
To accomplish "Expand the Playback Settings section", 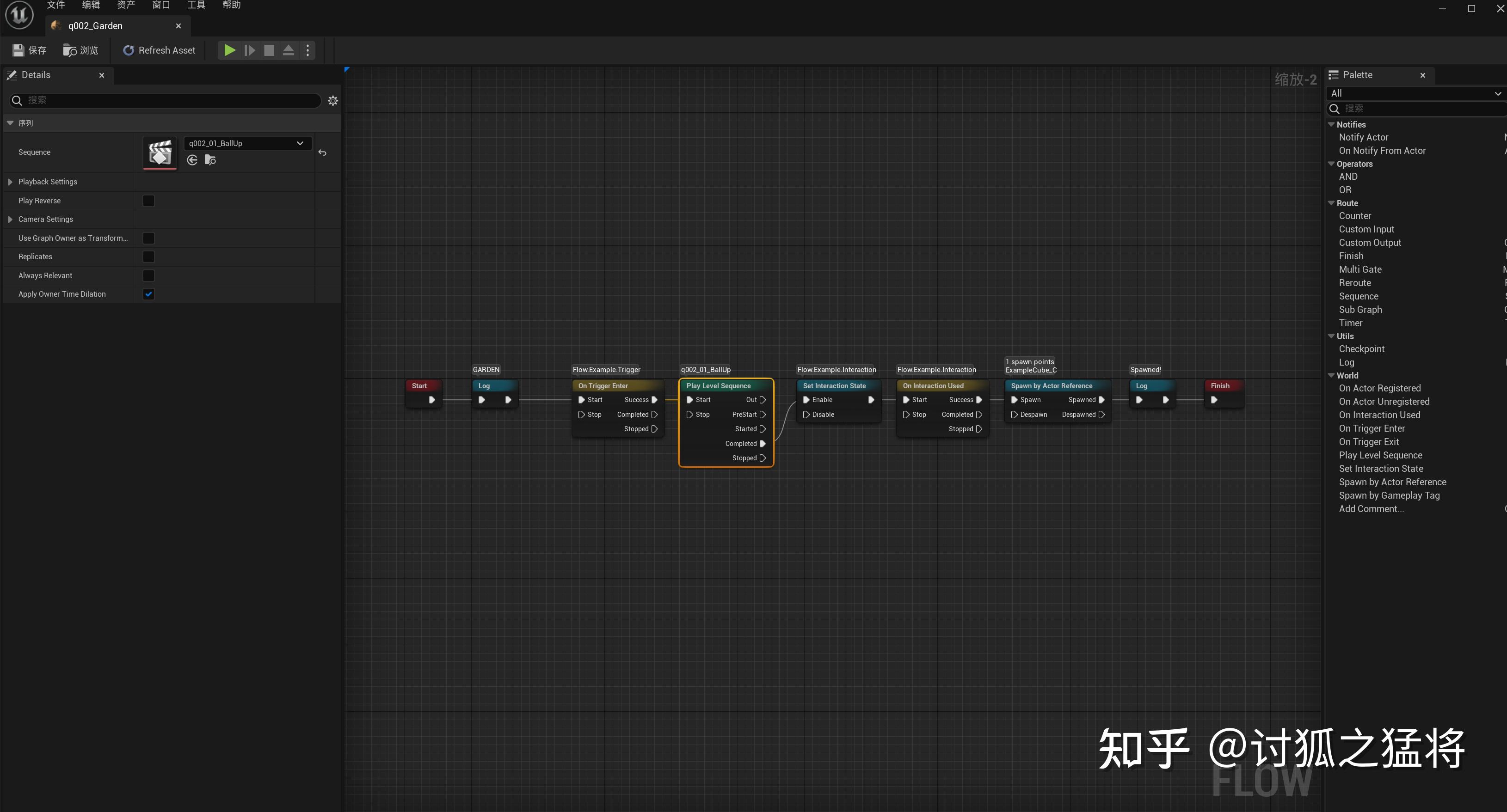I will coord(9,182).
